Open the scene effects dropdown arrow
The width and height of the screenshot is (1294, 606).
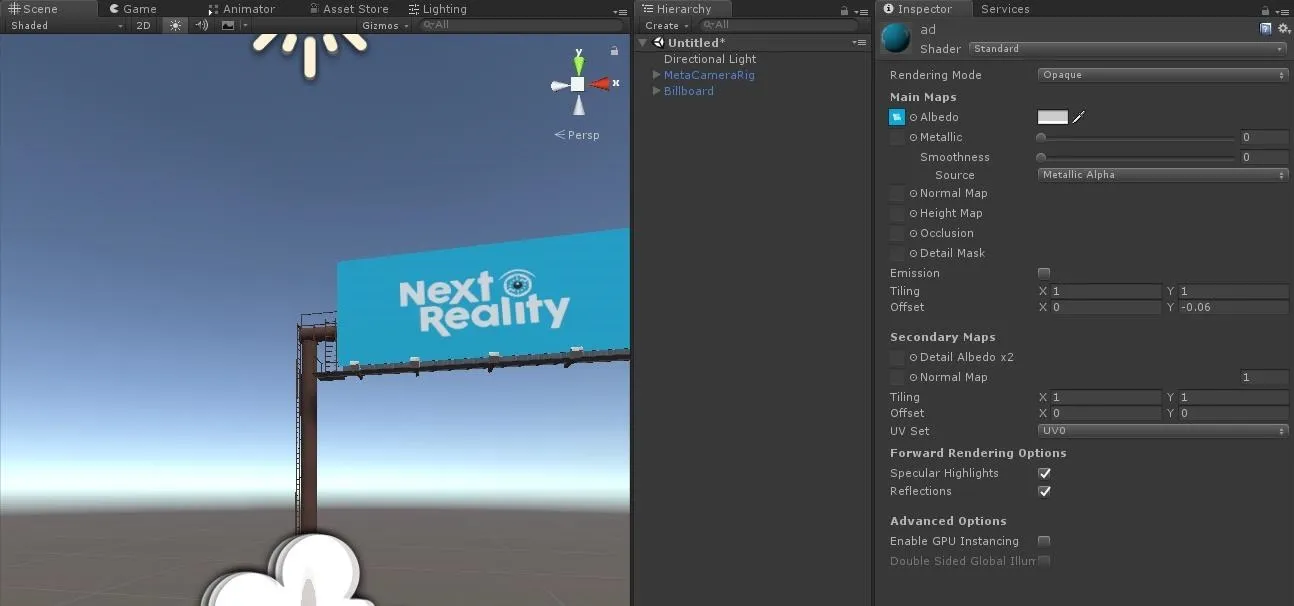point(244,25)
